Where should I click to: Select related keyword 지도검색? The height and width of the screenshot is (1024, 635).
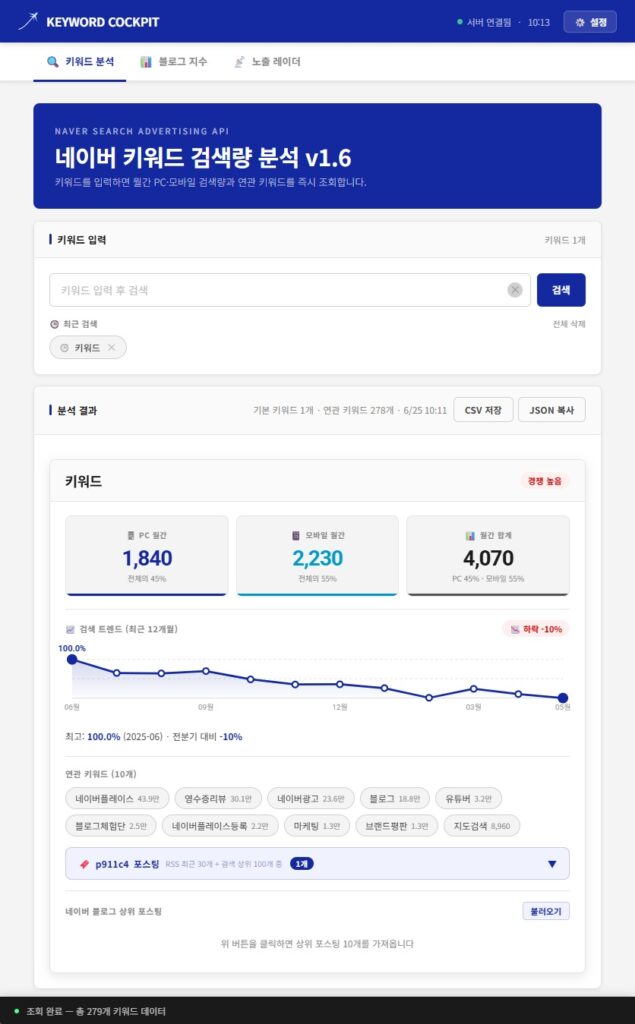click(481, 825)
